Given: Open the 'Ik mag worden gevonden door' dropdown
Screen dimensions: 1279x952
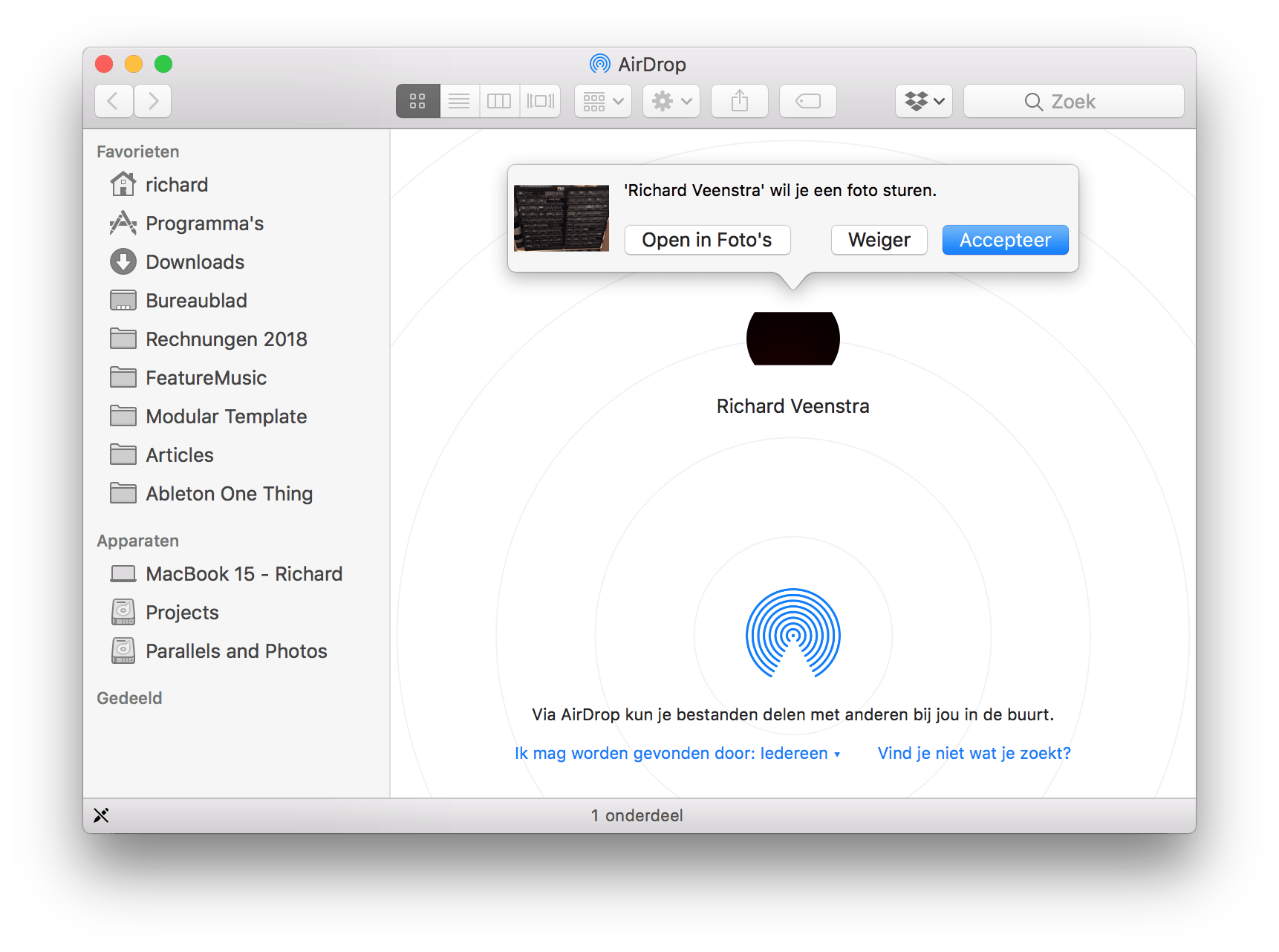Looking at the screenshot, I should [x=677, y=753].
